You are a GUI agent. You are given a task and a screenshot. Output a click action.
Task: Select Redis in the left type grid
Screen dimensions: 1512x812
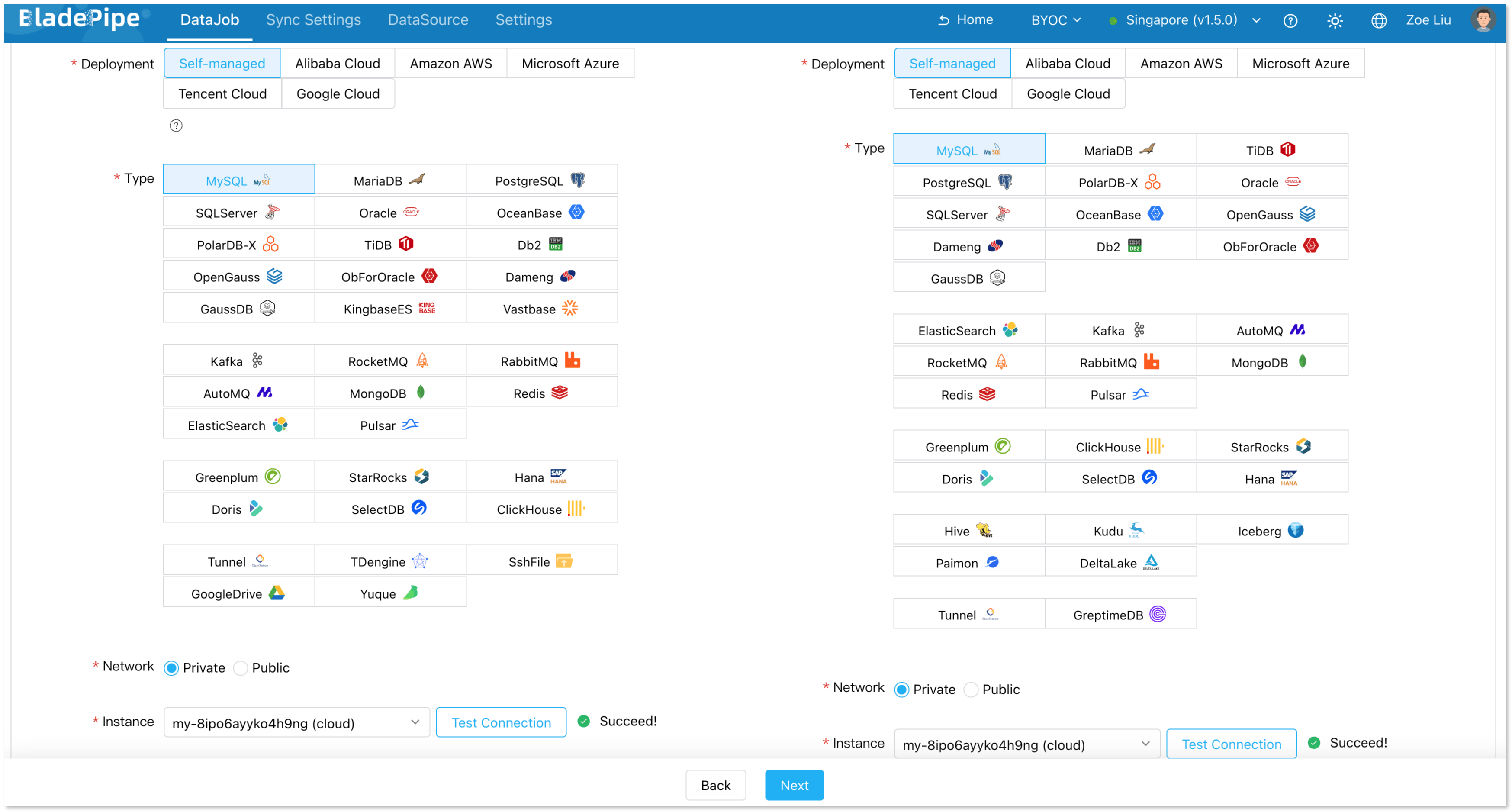[x=540, y=392]
